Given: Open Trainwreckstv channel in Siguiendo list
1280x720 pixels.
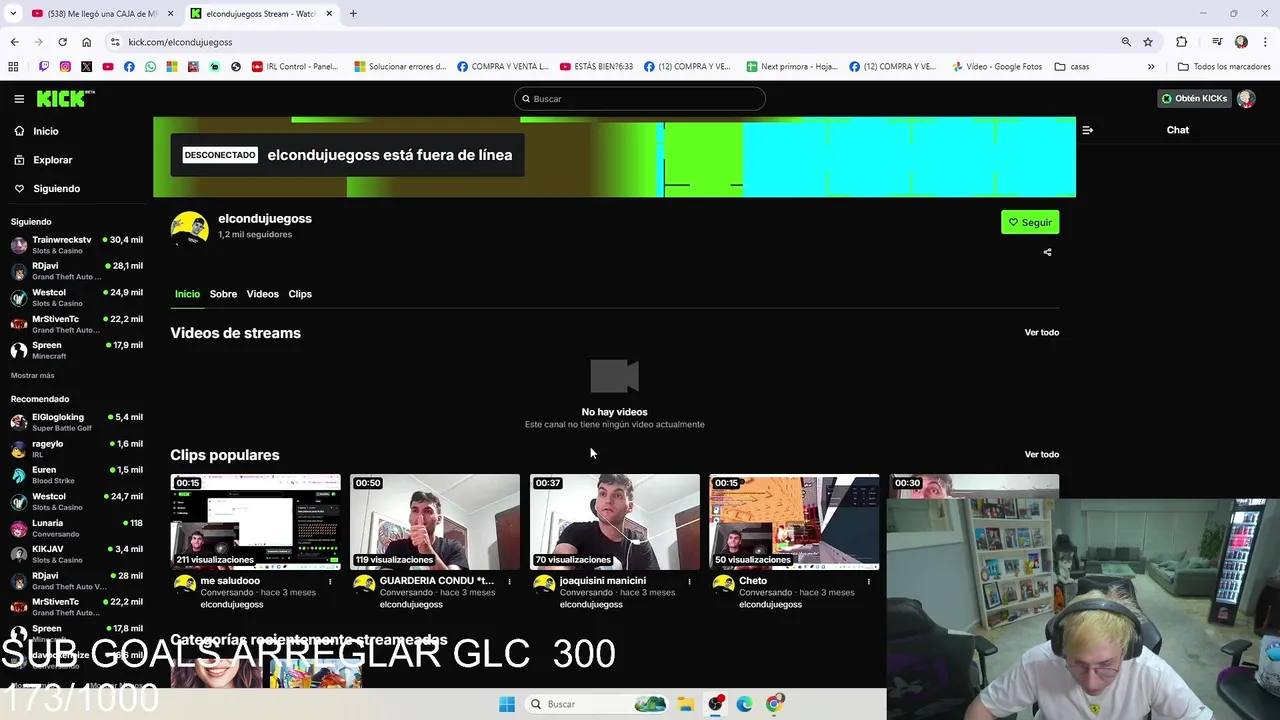Looking at the screenshot, I should (77, 245).
